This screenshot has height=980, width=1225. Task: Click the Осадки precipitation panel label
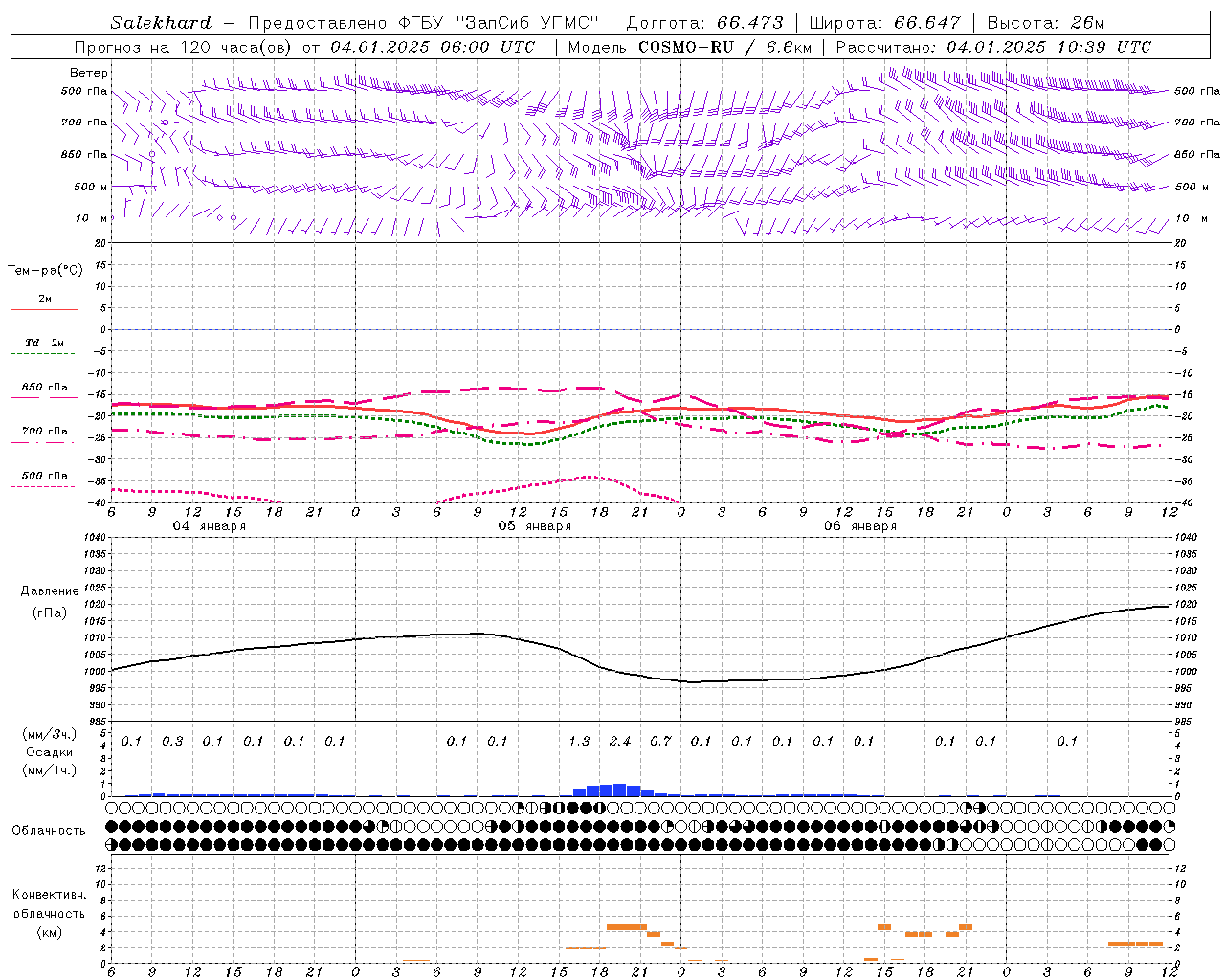click(50, 752)
